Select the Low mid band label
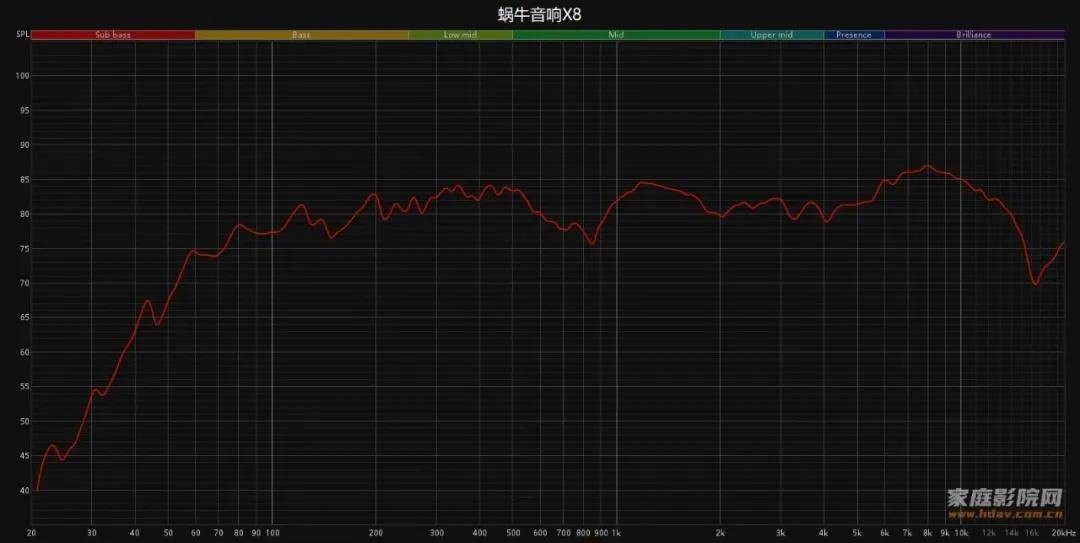Image resolution: width=1080 pixels, height=543 pixels. click(460, 35)
